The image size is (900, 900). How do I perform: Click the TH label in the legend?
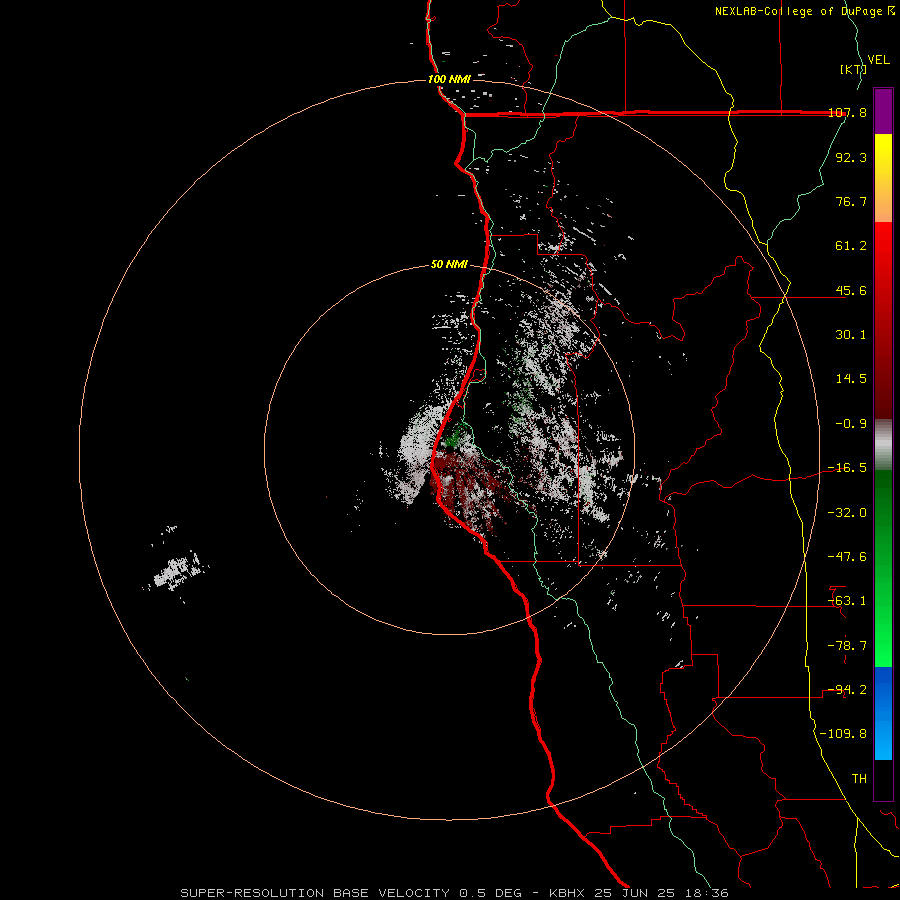click(859, 779)
